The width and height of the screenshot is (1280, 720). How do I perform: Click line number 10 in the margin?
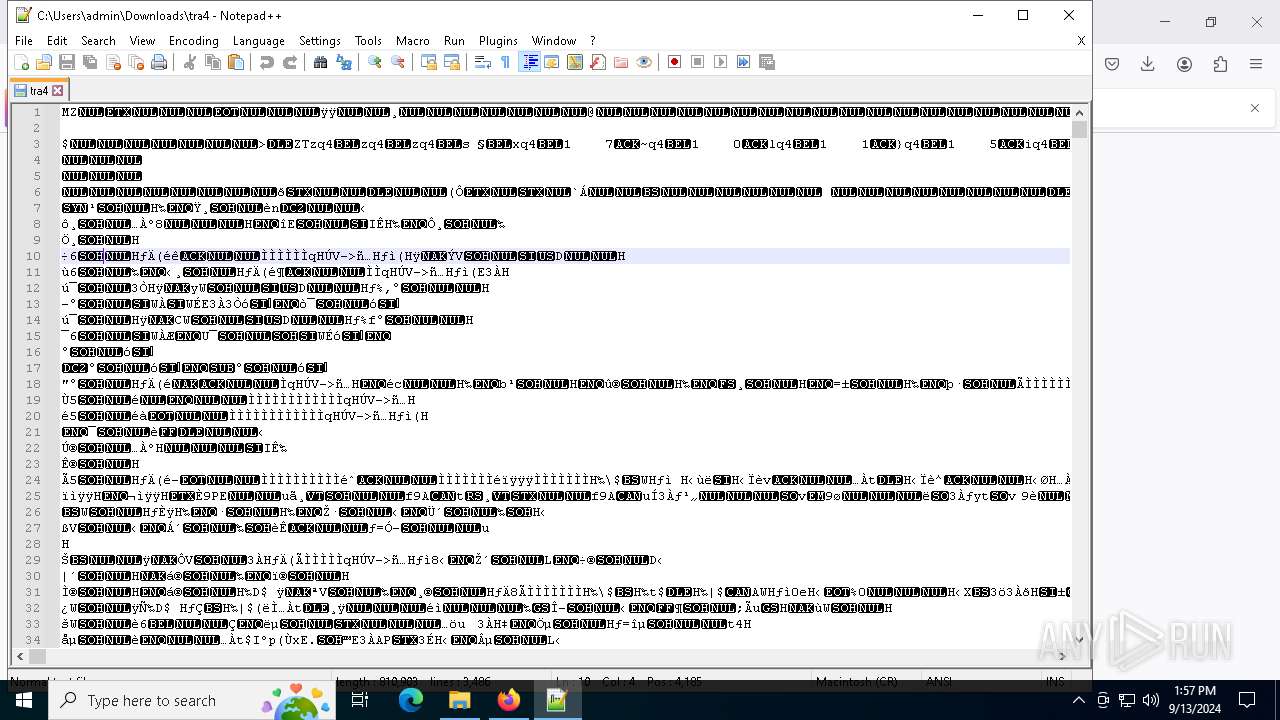tap(35, 256)
